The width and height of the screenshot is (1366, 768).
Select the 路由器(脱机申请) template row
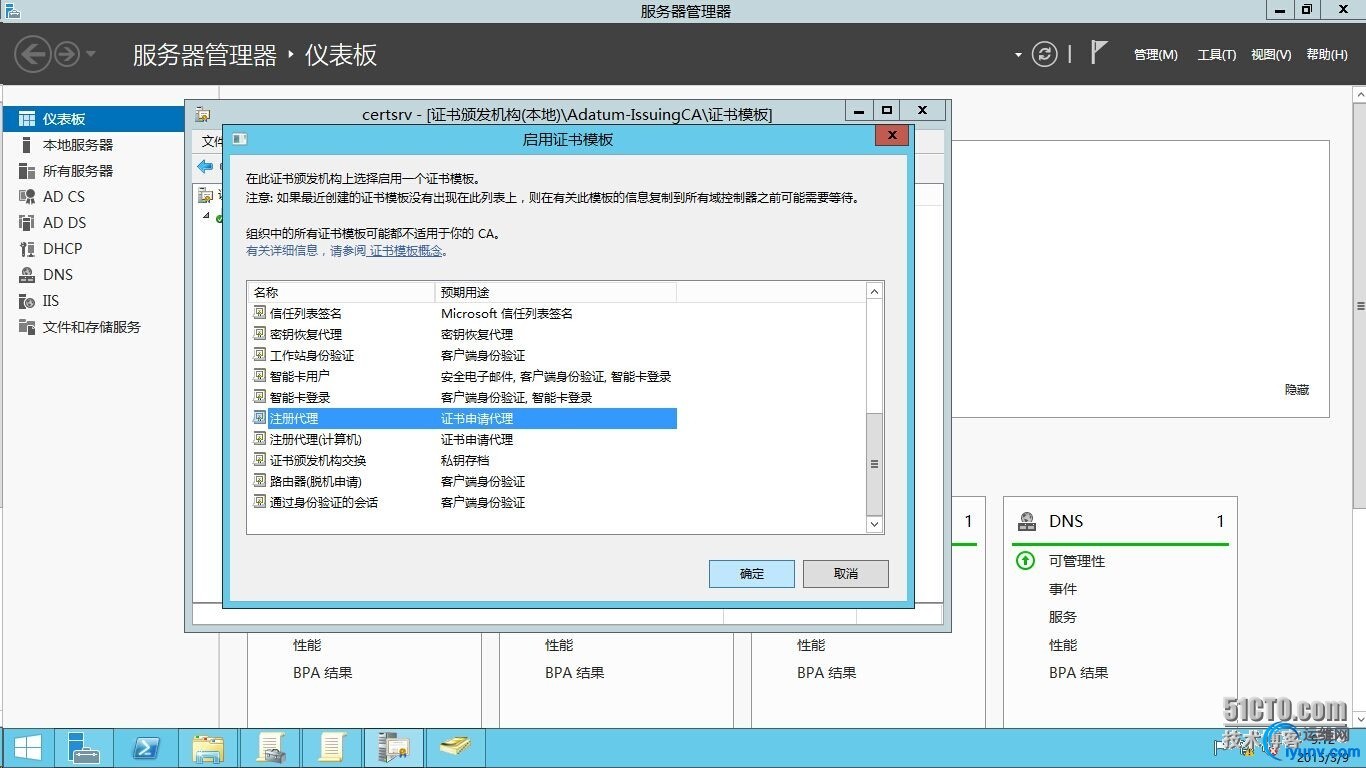point(463,482)
